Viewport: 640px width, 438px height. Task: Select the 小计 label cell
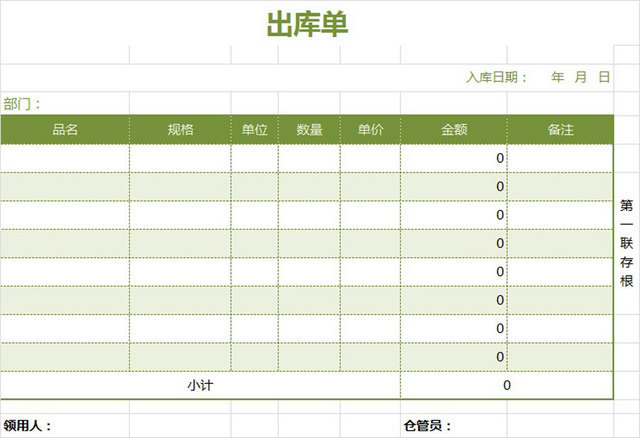pyautogui.click(x=200, y=385)
